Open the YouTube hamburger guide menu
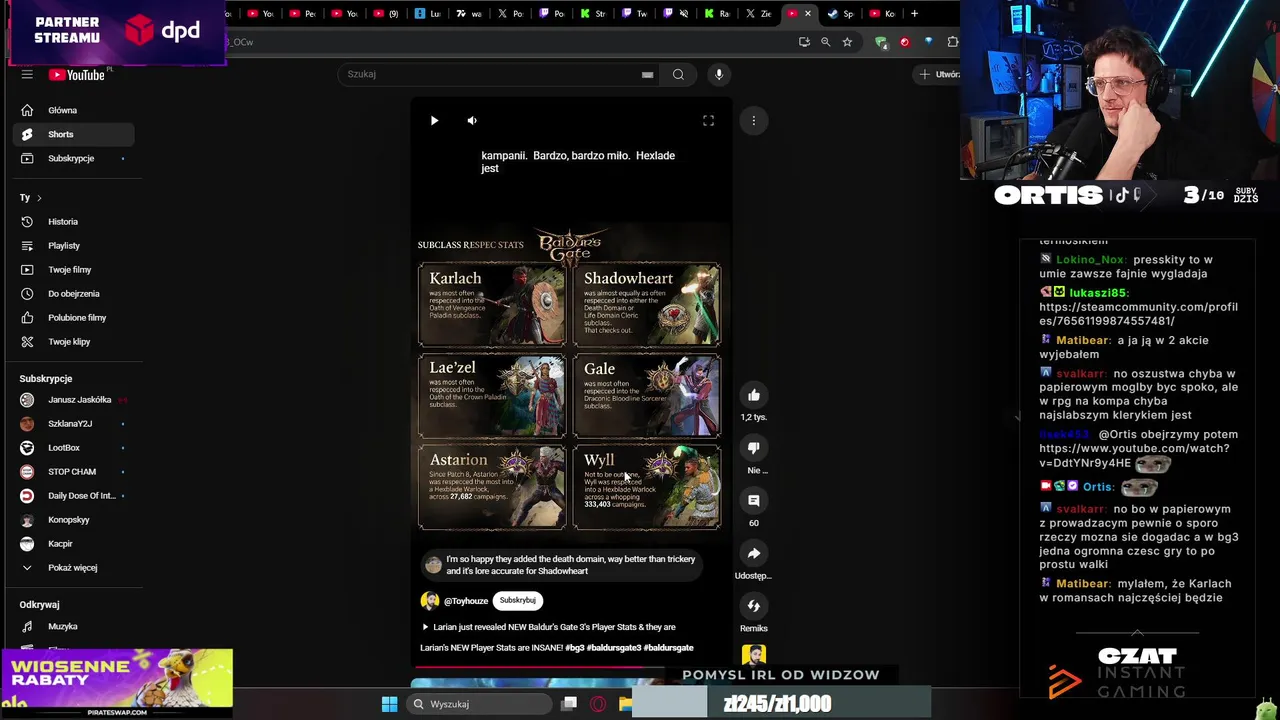 pyautogui.click(x=27, y=74)
